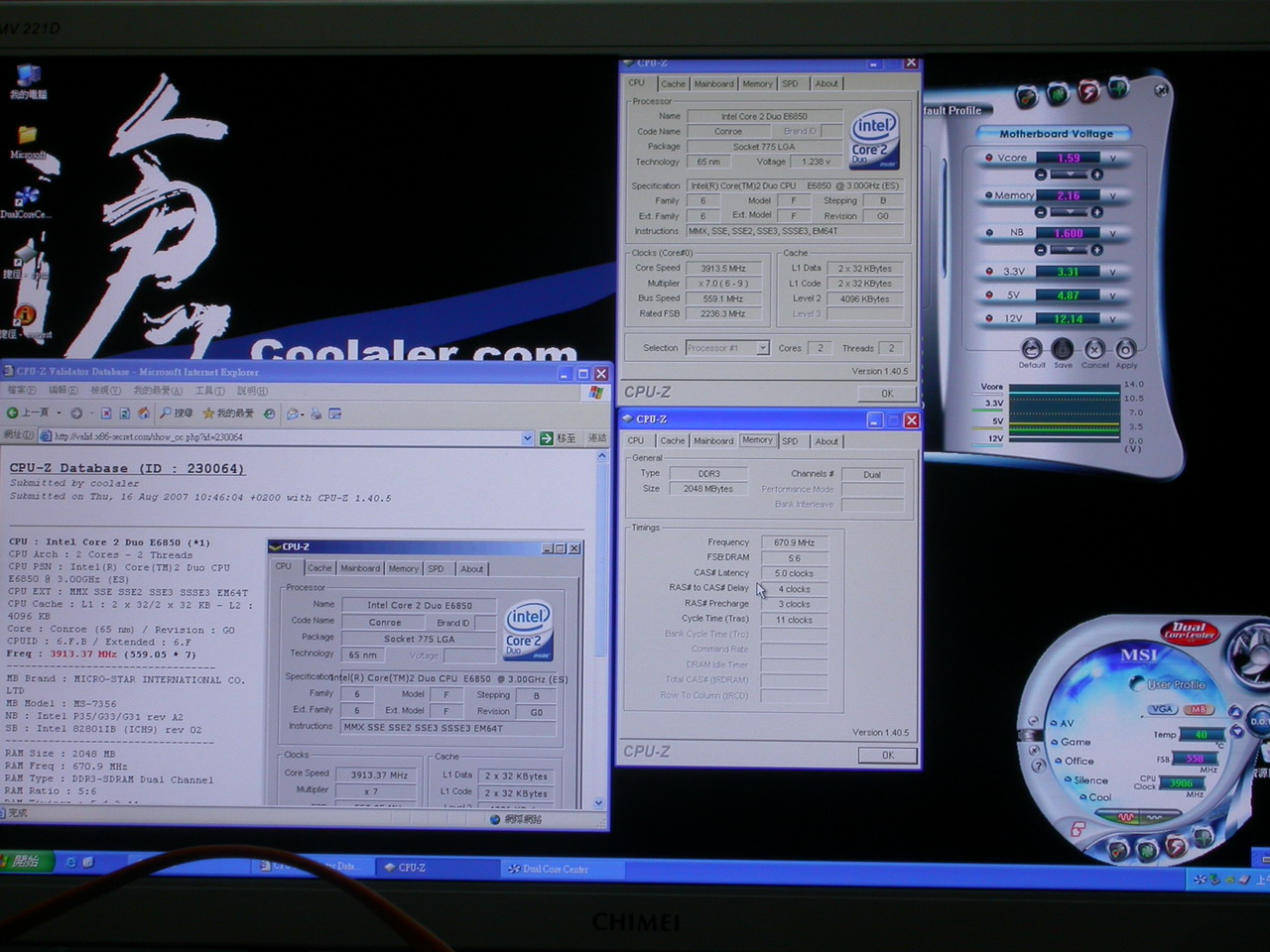Select the Silence mode in Dual Core Center
Image resolution: width=1270 pixels, height=952 pixels.
[x=1085, y=779]
